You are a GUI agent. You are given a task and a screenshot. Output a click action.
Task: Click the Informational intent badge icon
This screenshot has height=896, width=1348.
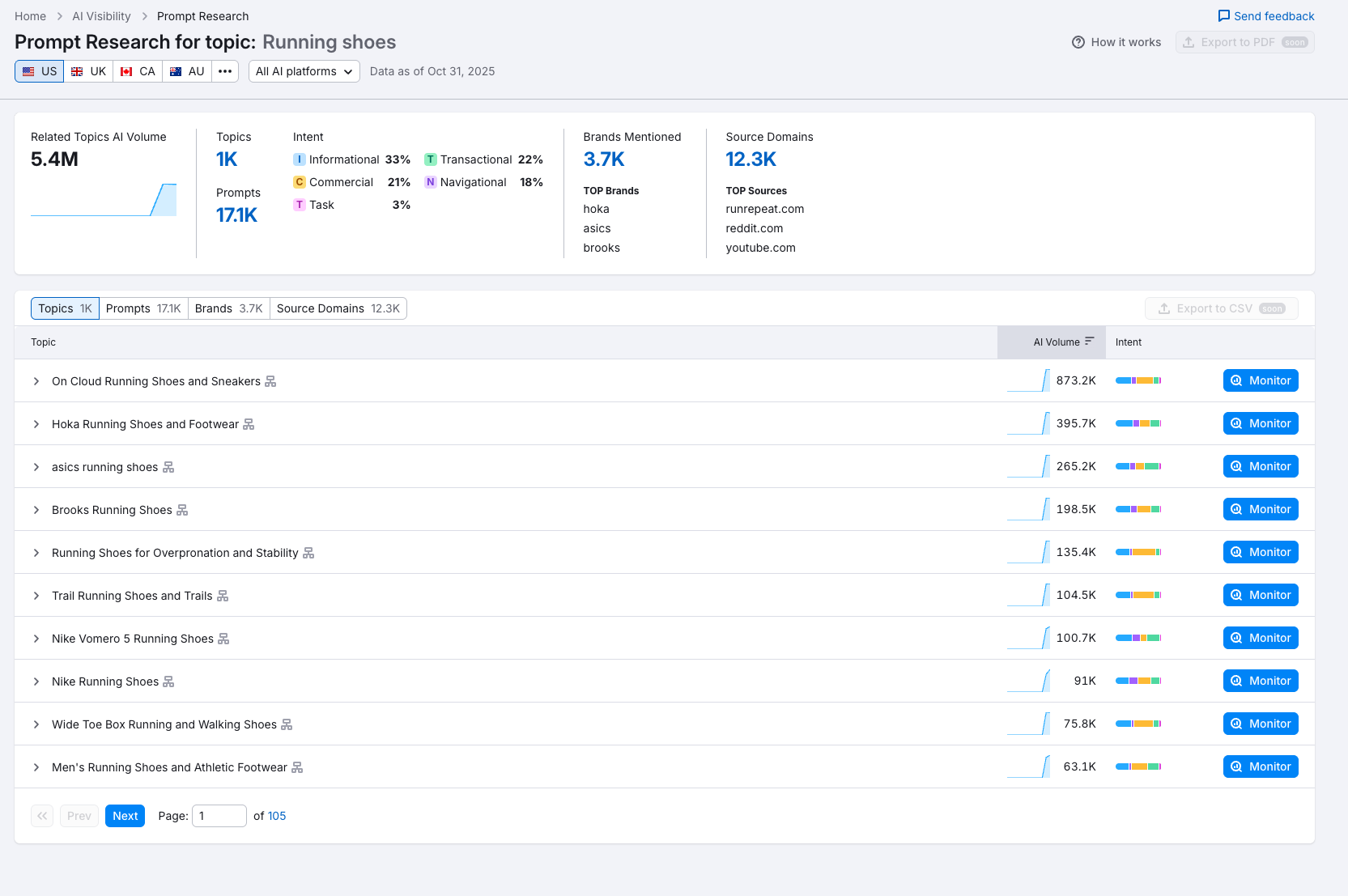300,159
